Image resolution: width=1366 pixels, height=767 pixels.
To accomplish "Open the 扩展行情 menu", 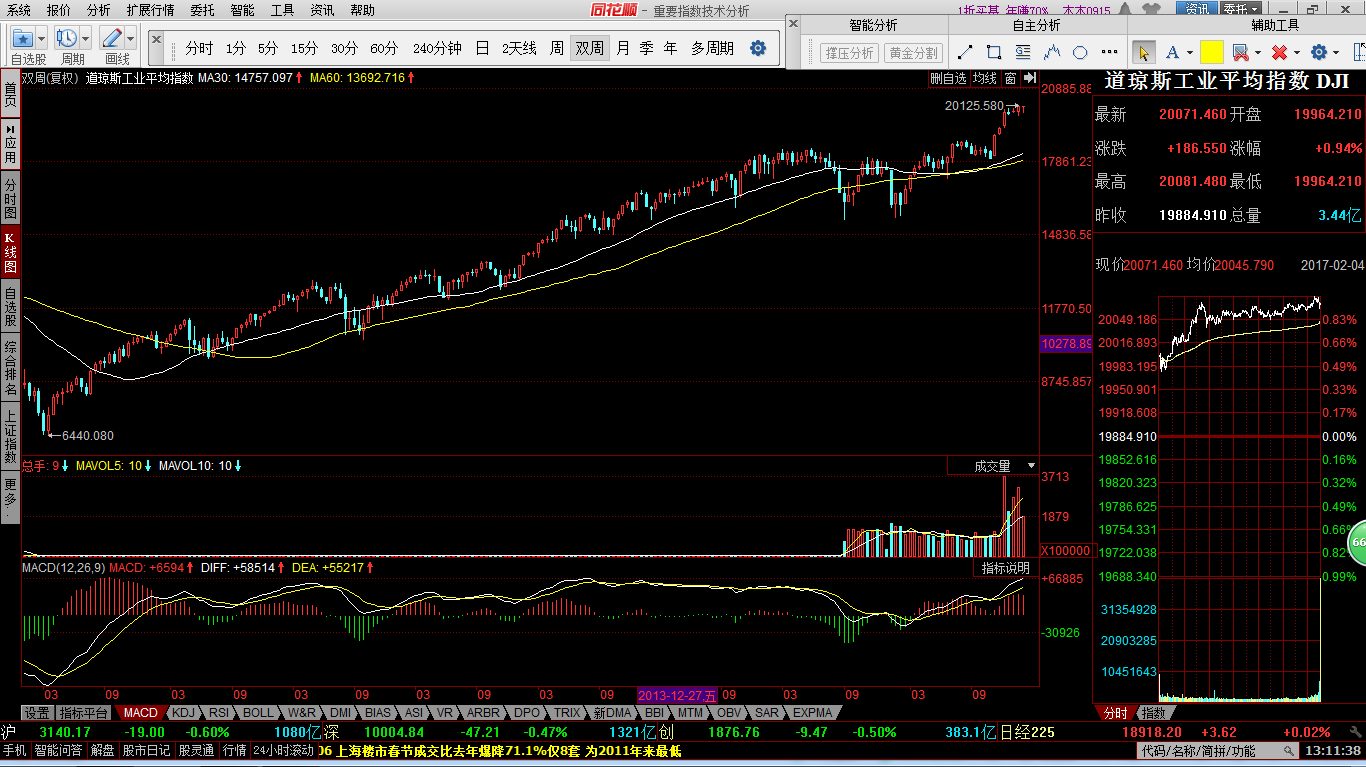I will coord(150,10).
